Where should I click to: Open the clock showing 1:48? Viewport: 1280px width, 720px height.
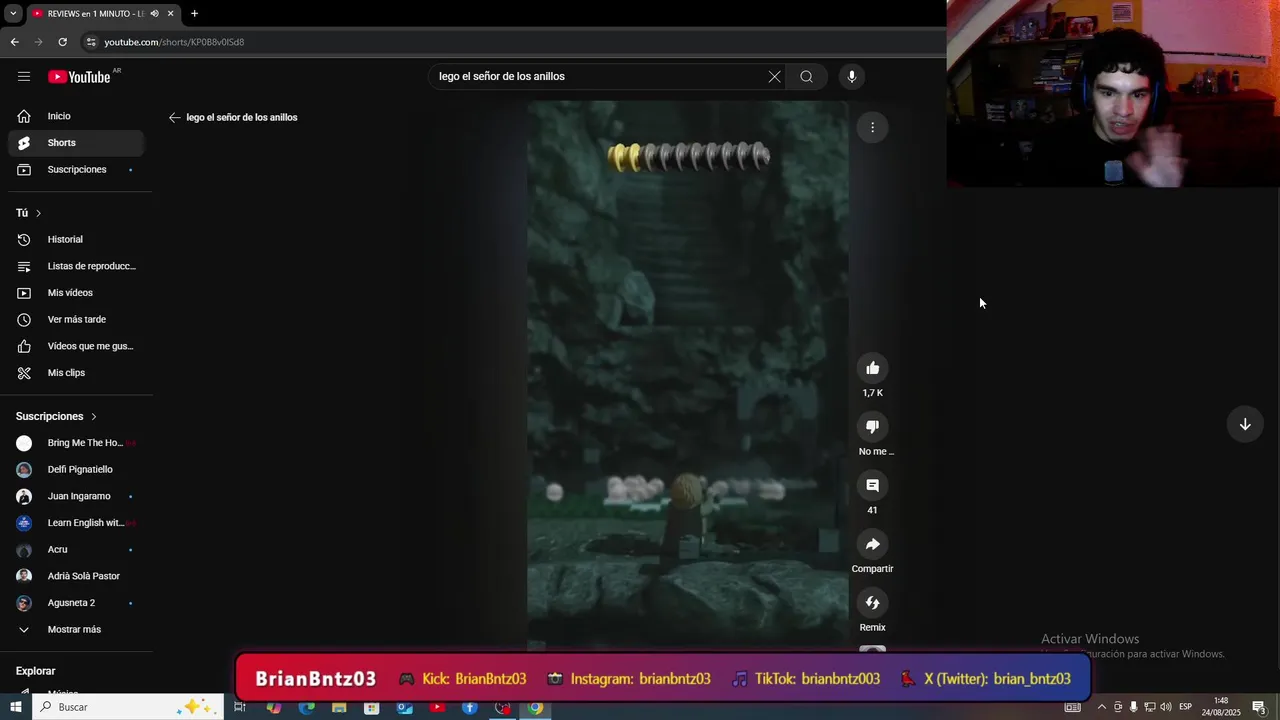[1220, 707]
